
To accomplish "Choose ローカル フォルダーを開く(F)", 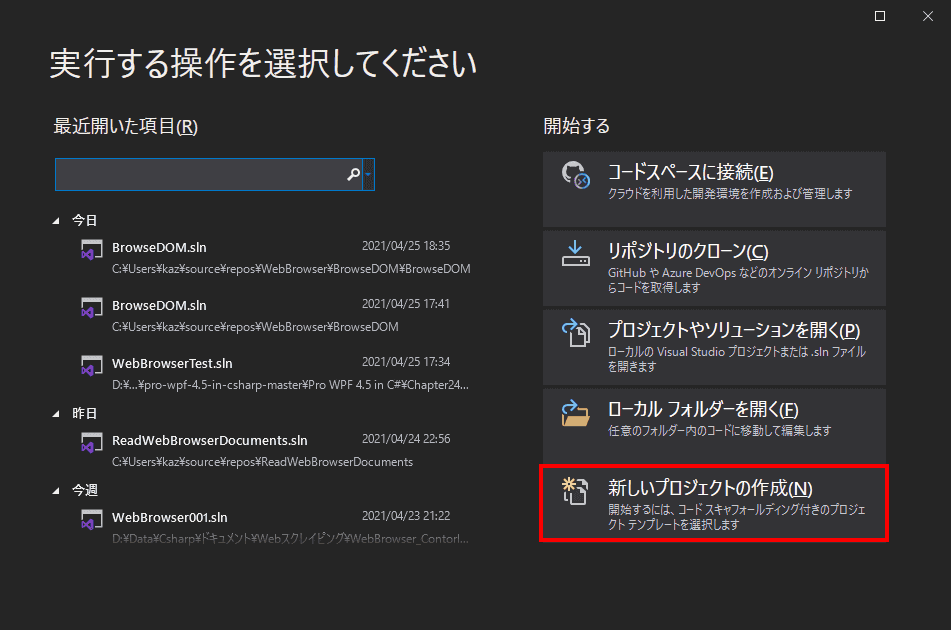I will coord(714,426).
